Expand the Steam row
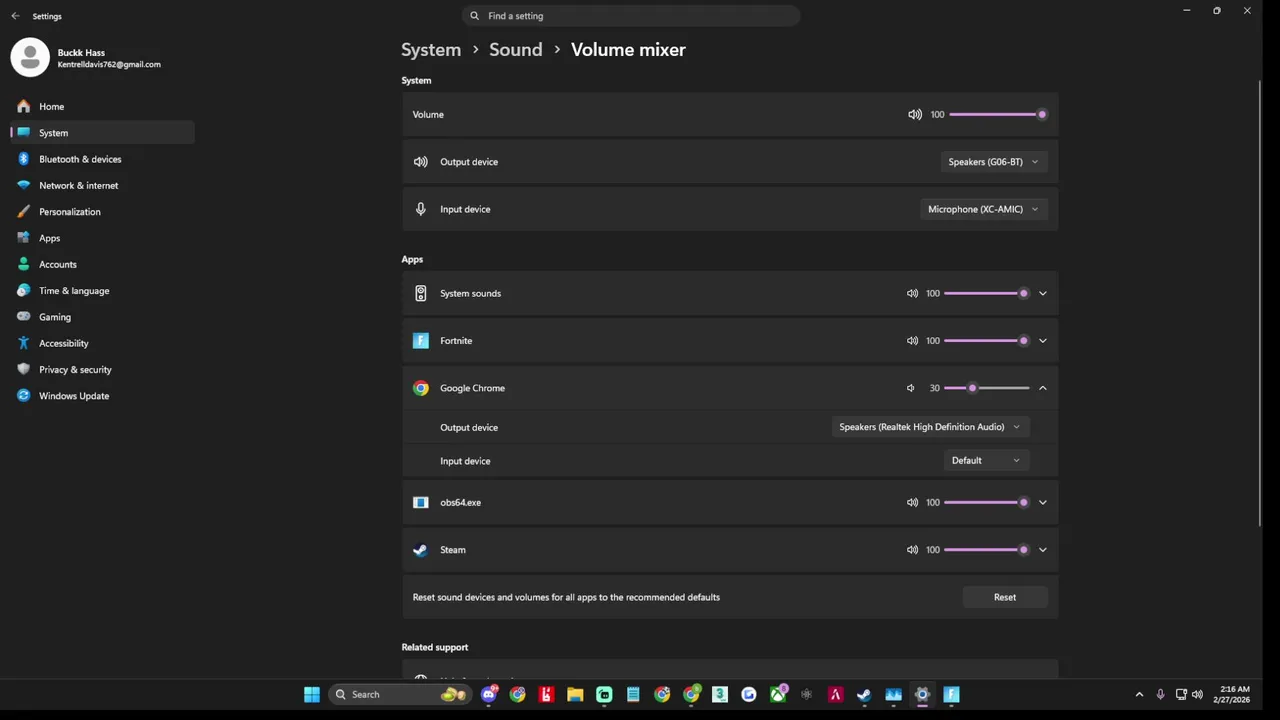This screenshot has width=1280, height=720. click(x=1042, y=549)
